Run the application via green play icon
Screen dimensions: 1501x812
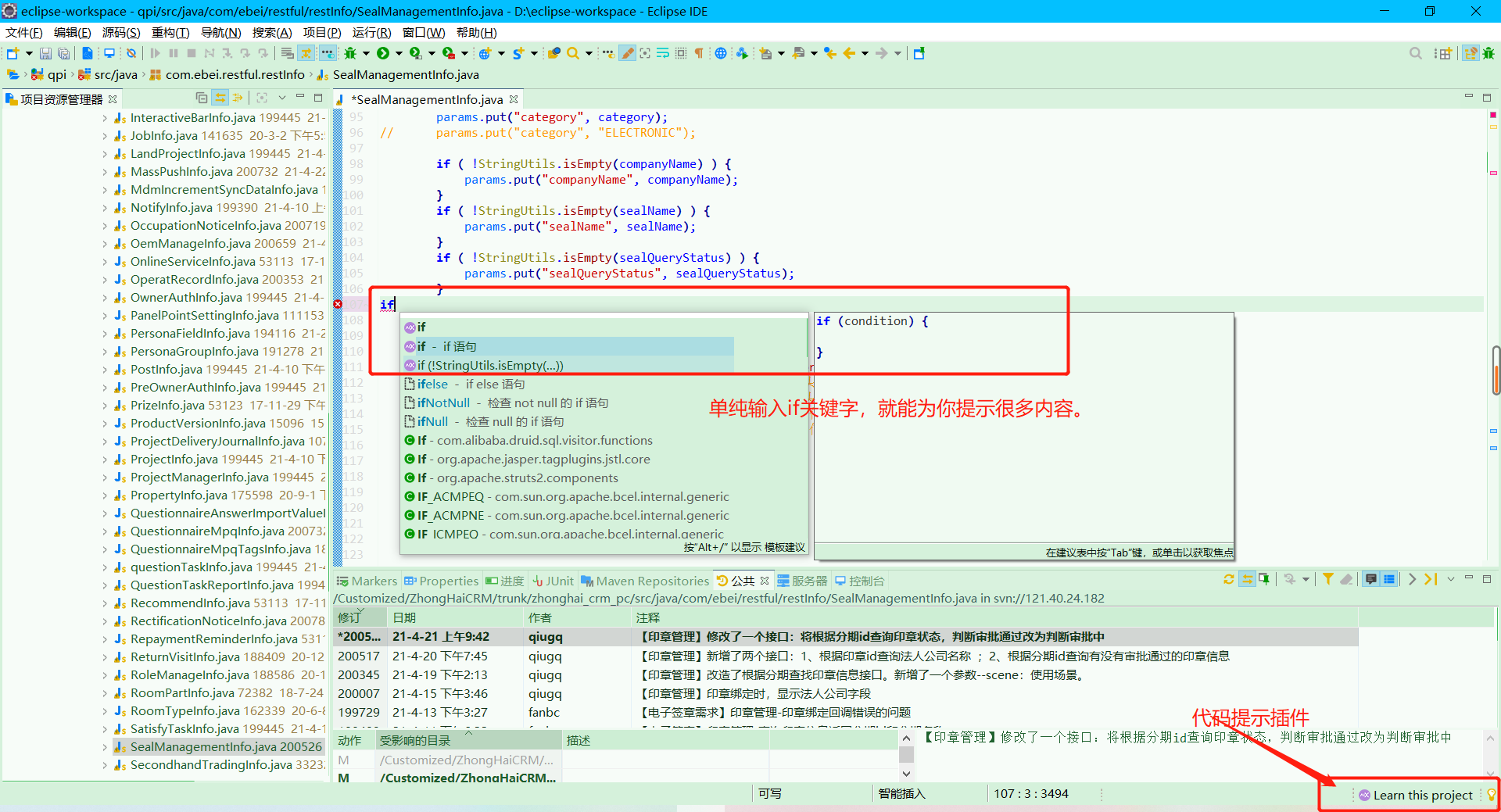click(383, 53)
